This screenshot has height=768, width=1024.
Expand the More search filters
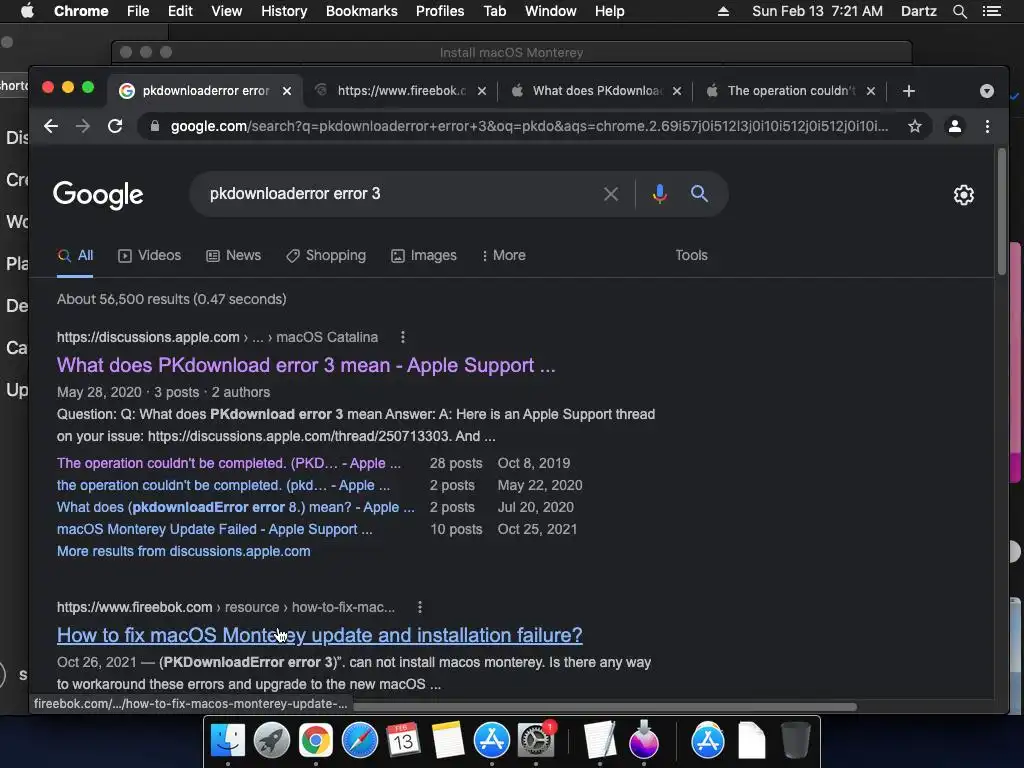pos(504,255)
